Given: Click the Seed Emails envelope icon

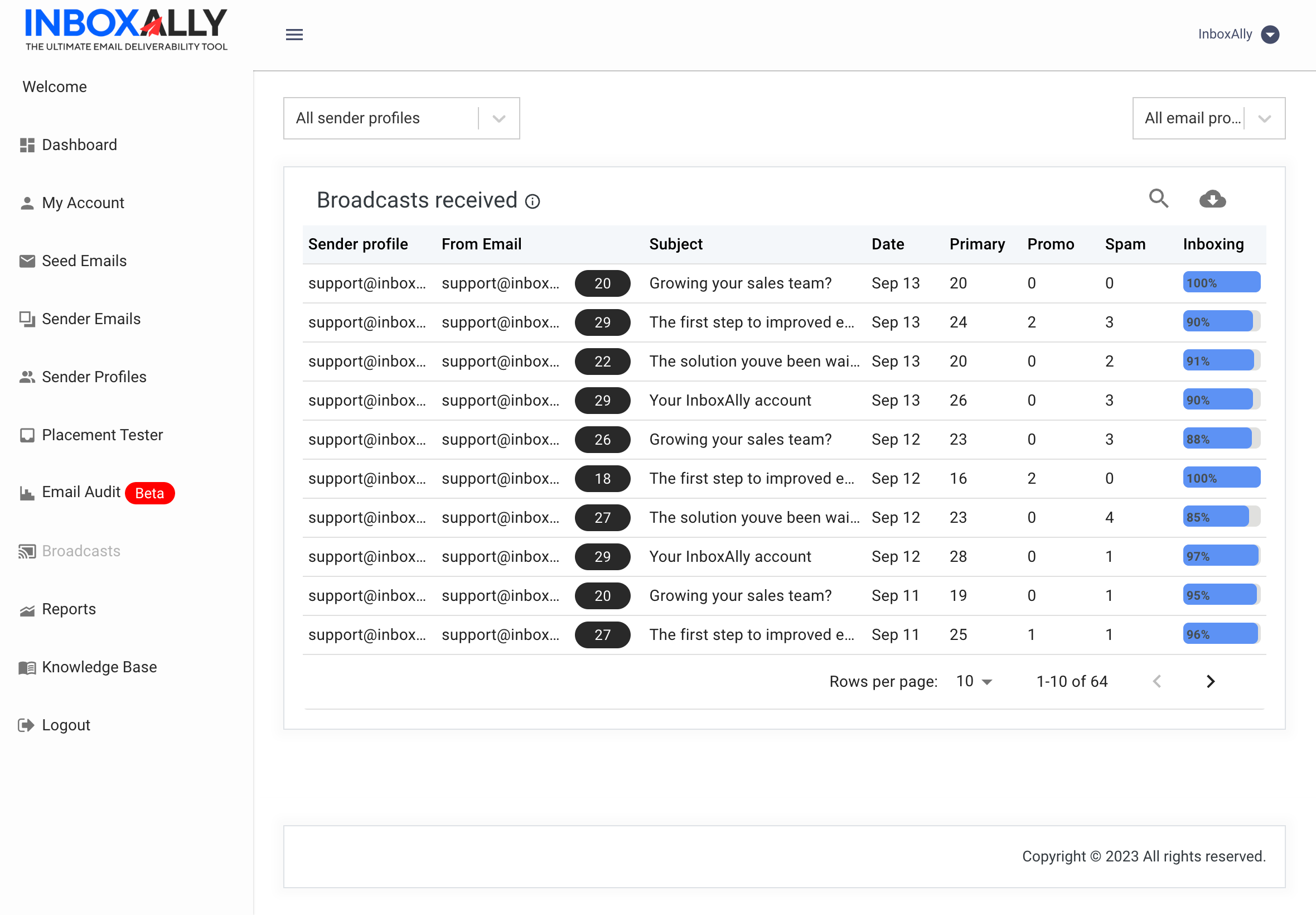Looking at the screenshot, I should [x=26, y=261].
